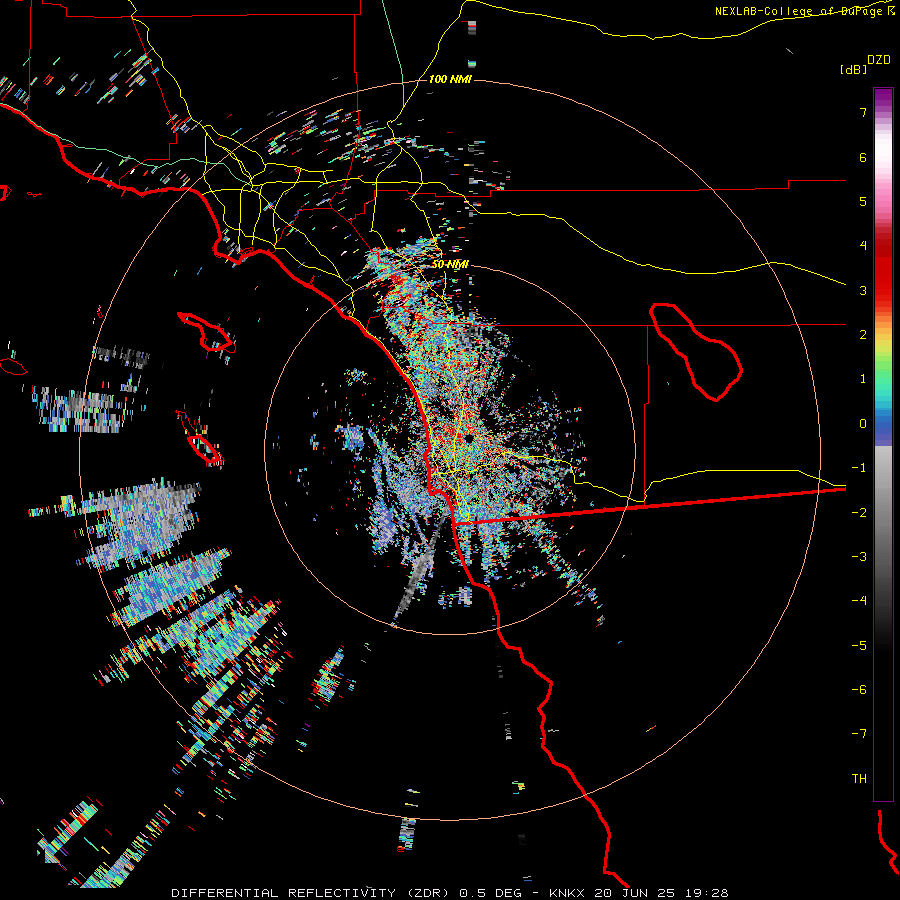Click the gray -2 dB section of the color bar

(x=883, y=512)
